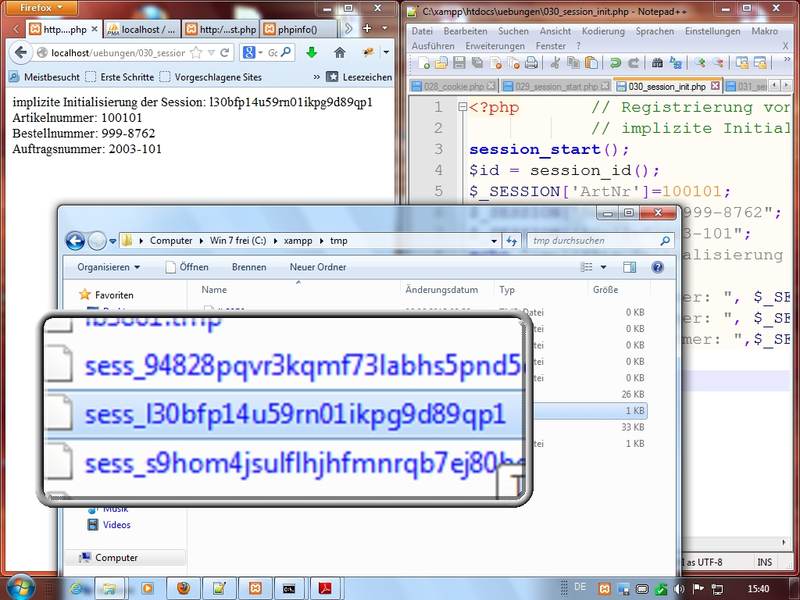
Task: Click the Redo arrow in Notepad++ toolbar
Action: (x=634, y=63)
